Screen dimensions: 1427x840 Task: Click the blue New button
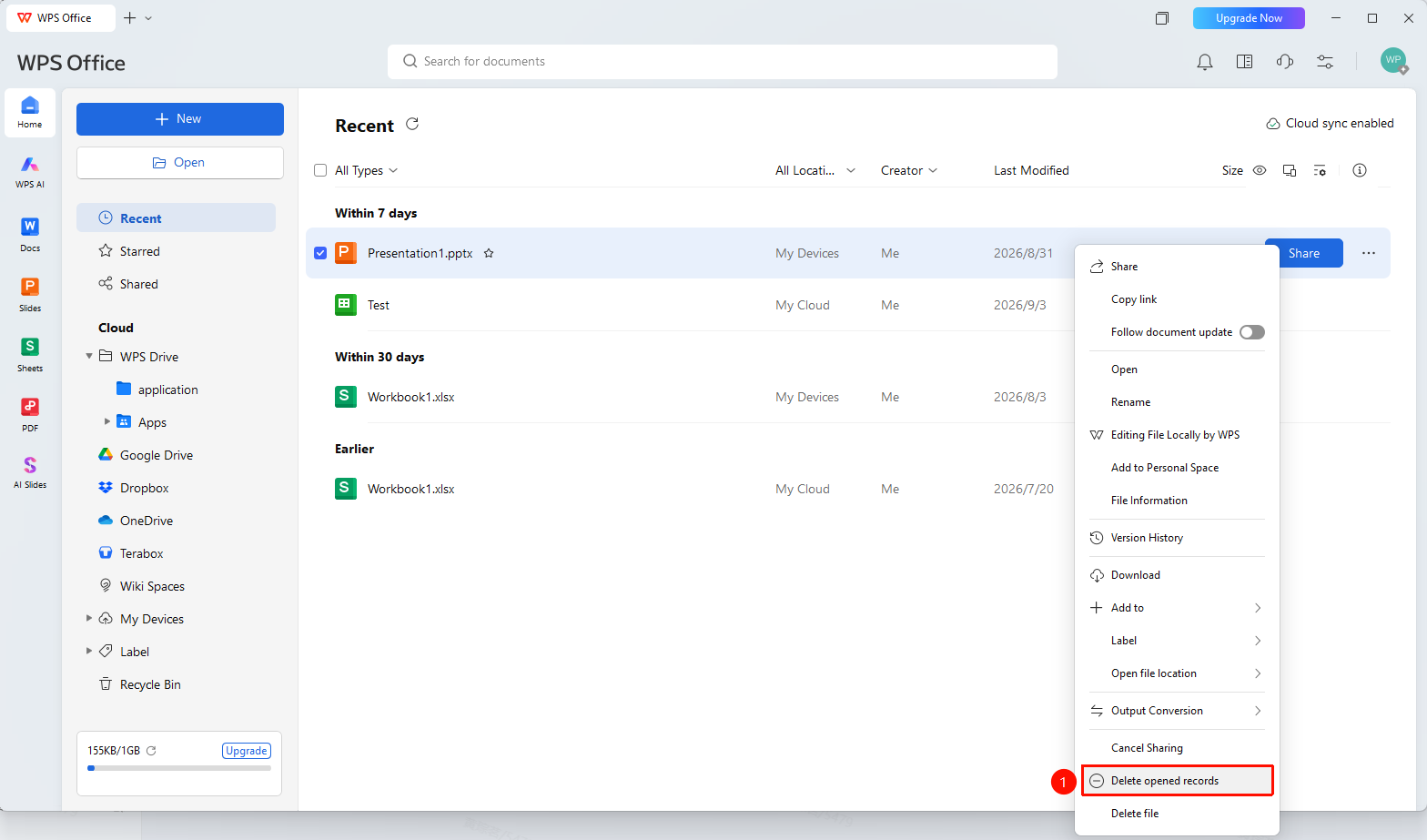180,119
